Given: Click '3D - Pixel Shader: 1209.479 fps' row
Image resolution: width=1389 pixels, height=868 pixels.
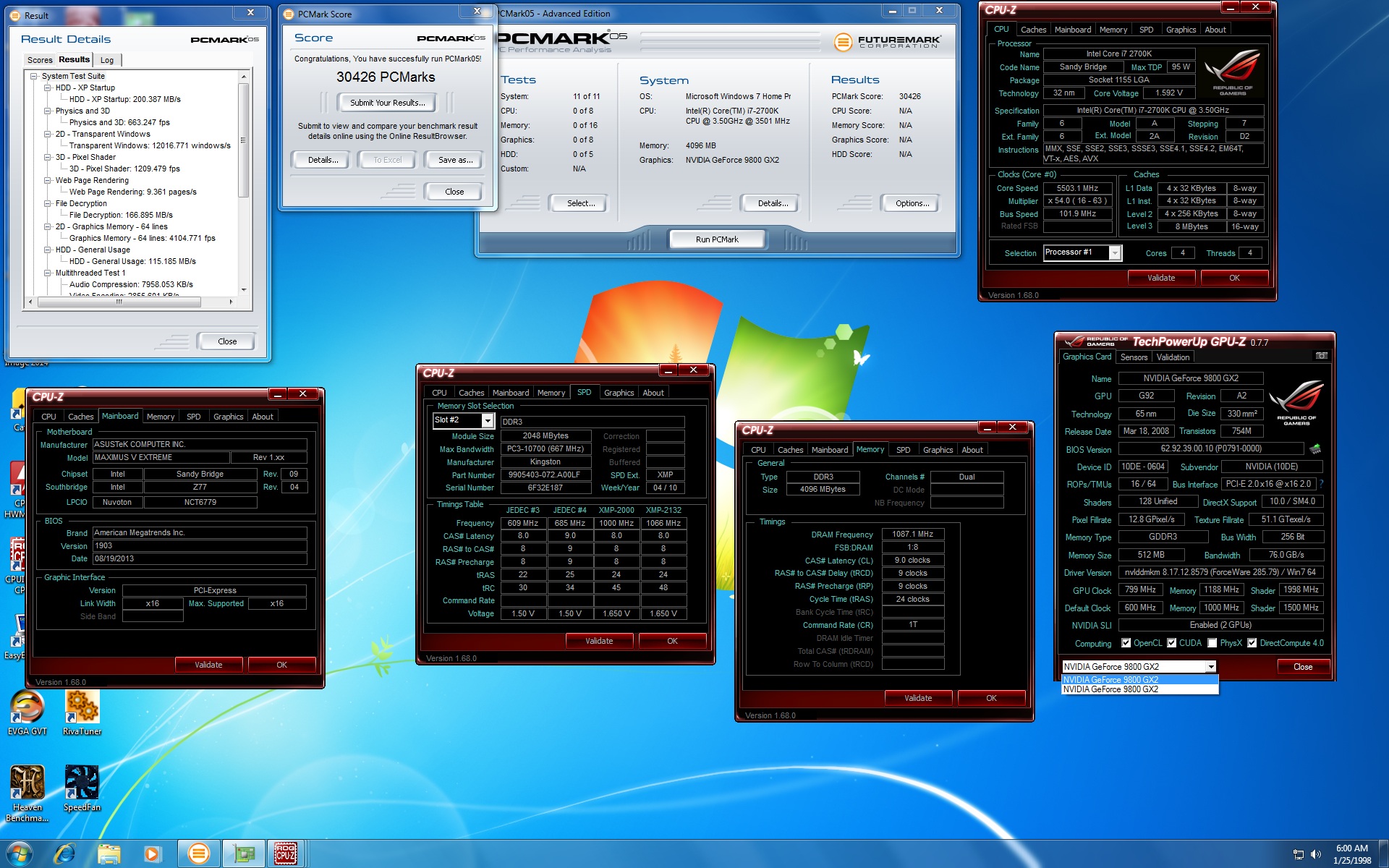Looking at the screenshot, I should (x=124, y=169).
